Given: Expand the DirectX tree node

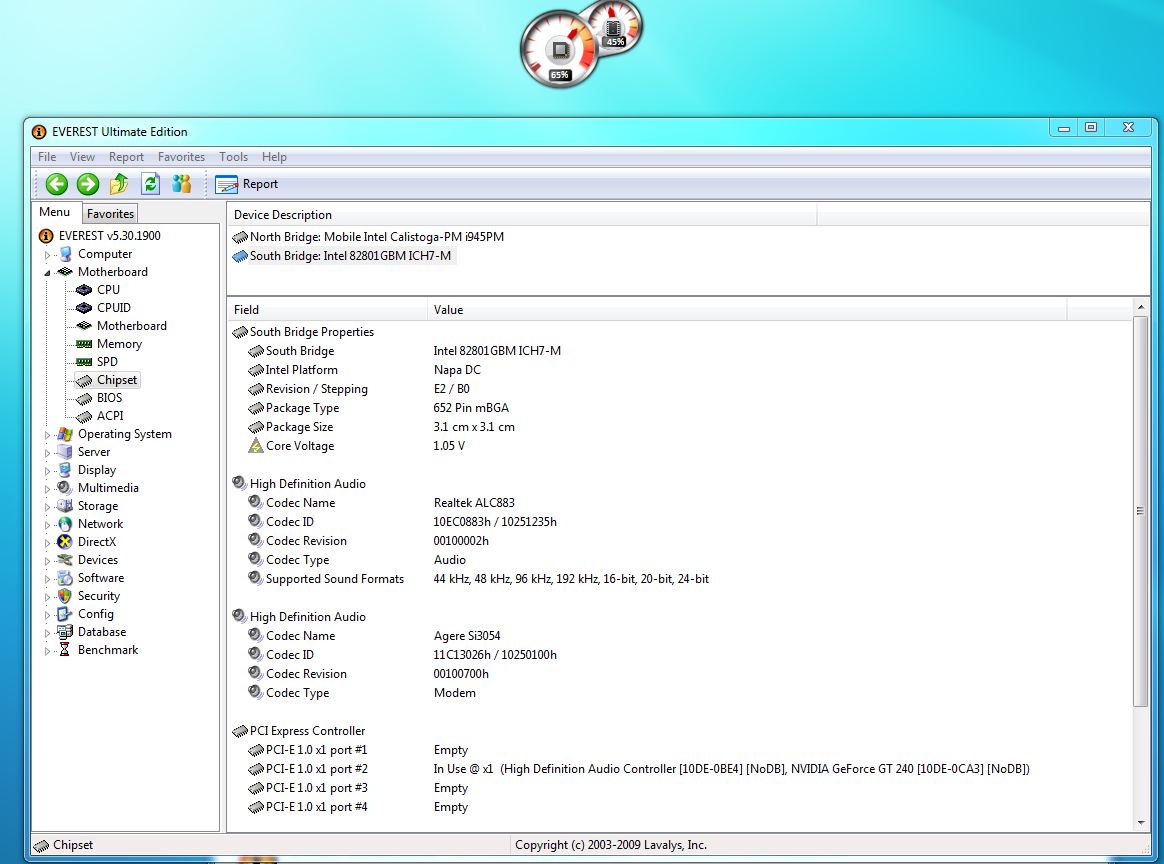Looking at the screenshot, I should point(48,543).
